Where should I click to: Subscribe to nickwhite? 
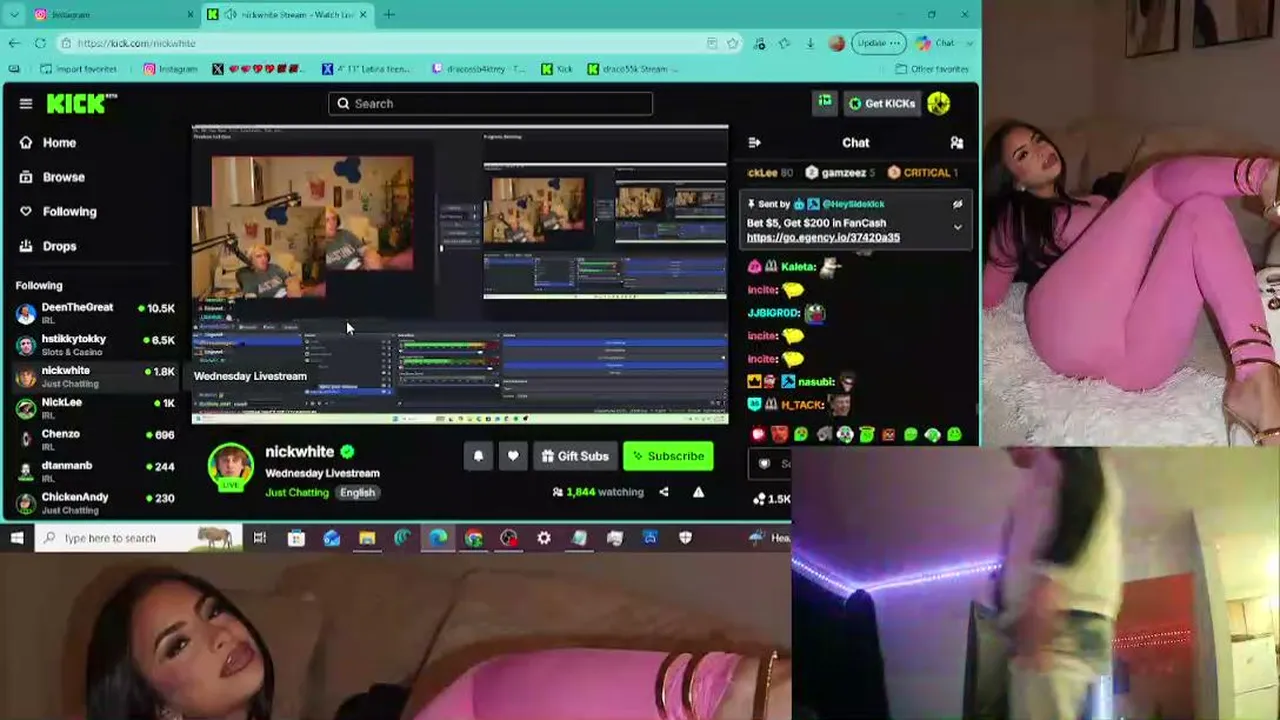click(668, 456)
